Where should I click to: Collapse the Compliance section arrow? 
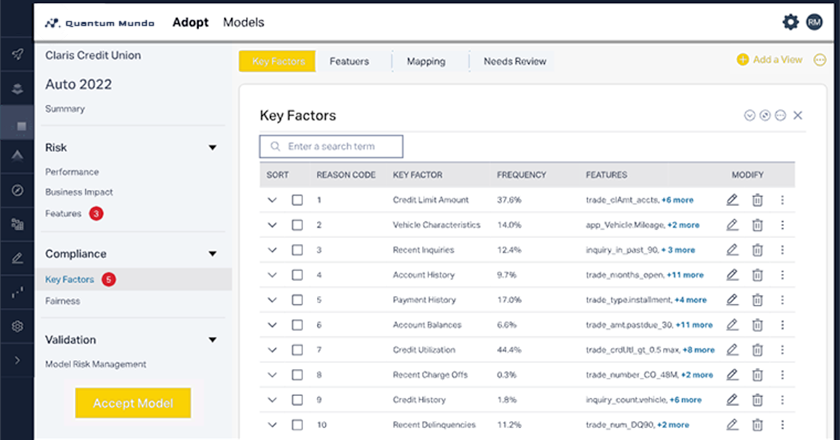click(x=212, y=254)
